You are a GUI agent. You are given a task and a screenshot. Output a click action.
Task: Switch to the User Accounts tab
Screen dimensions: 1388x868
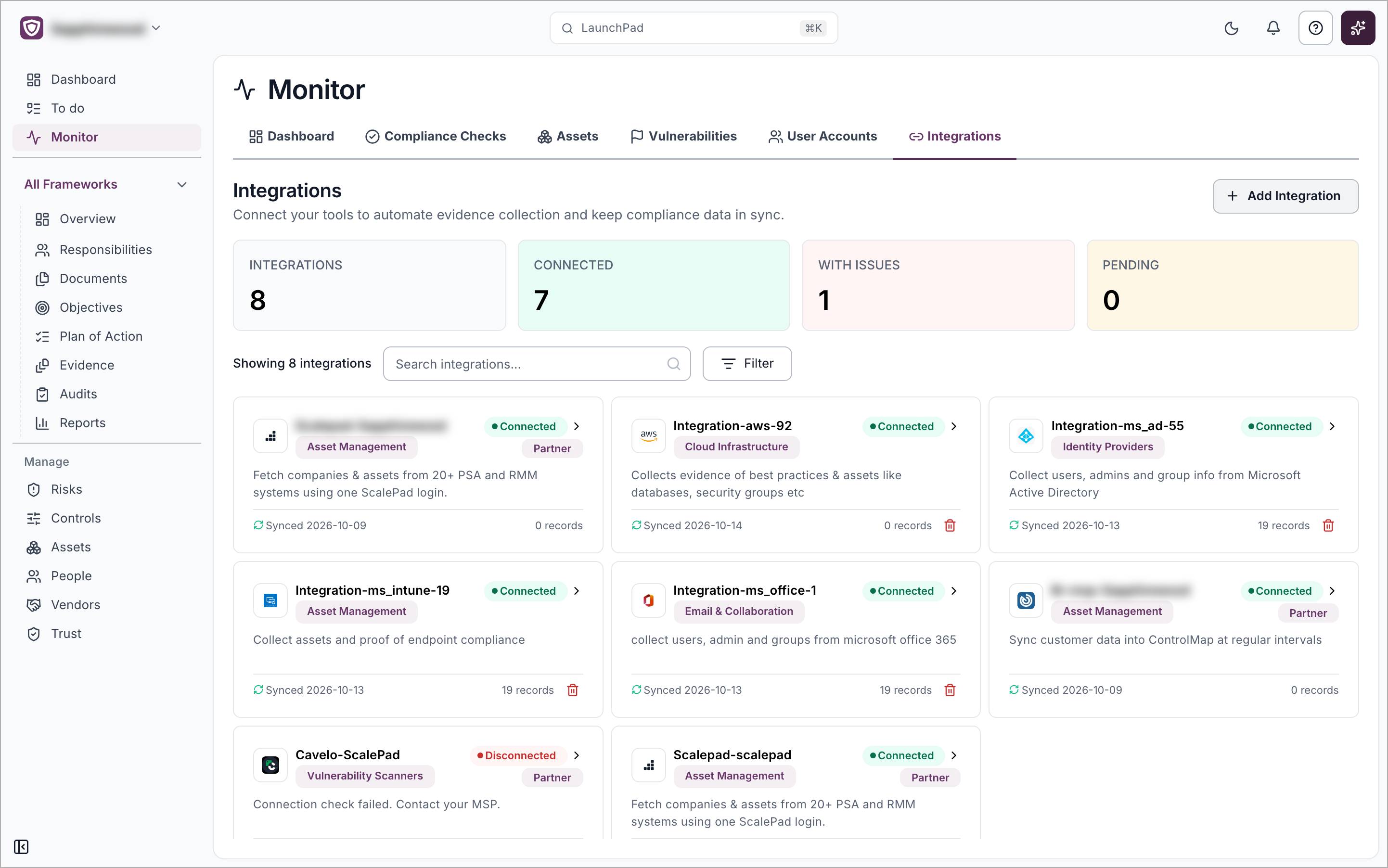point(823,136)
